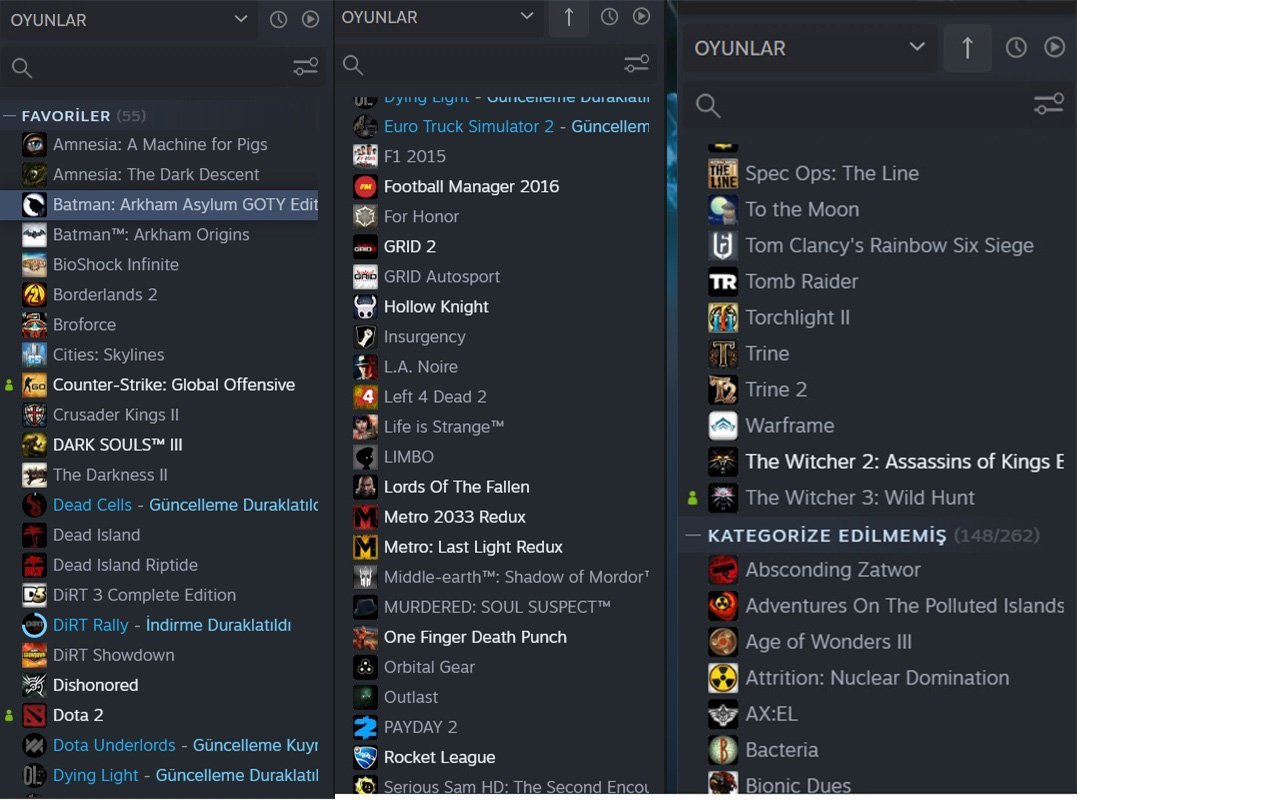Open the Amnesia: A Machine for Pigs game icon
Image resolution: width=1280 pixels, height=800 pixels.
click(34, 145)
